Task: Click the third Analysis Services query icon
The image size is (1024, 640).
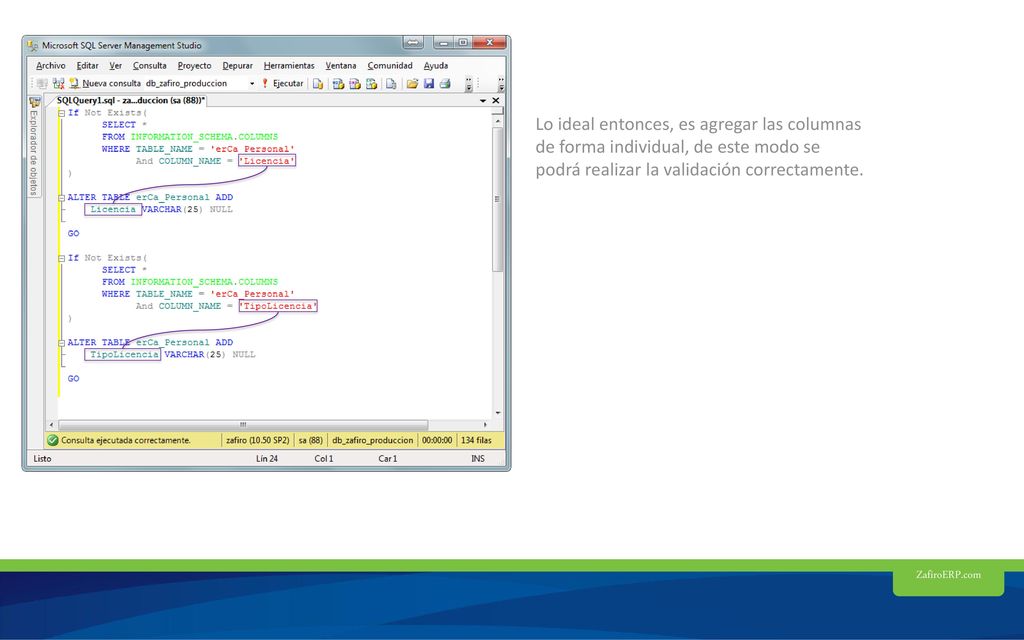Action: 371,84
